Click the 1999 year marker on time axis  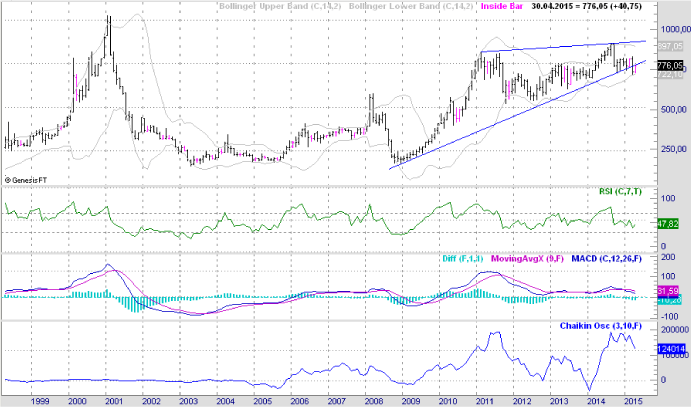[39, 400]
